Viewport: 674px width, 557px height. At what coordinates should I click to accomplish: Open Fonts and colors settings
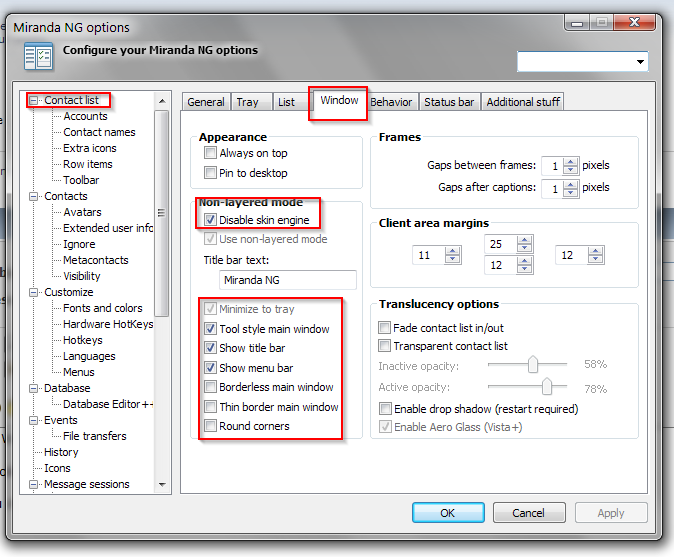click(x=102, y=308)
